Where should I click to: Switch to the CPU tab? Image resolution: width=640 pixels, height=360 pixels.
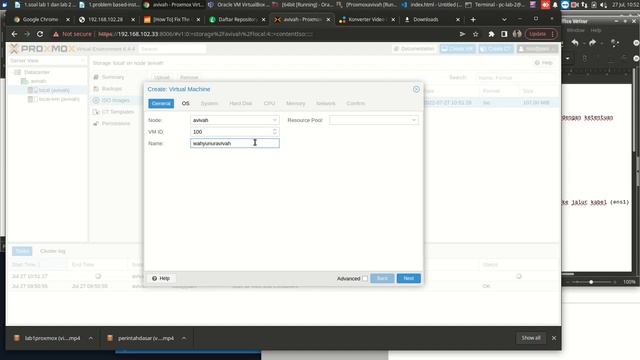click(x=269, y=104)
